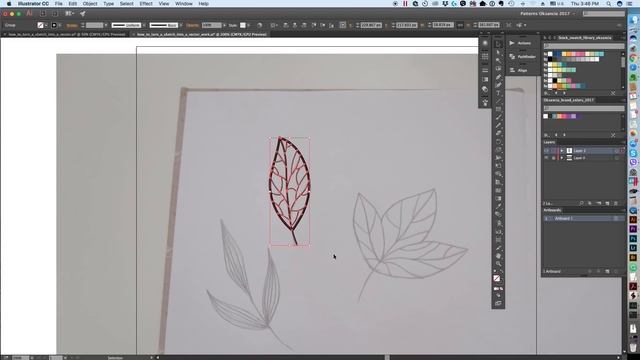Viewport: 640px width, 360px height.
Task: Toggle constrain width and height proportions link
Action: coord(460,25)
